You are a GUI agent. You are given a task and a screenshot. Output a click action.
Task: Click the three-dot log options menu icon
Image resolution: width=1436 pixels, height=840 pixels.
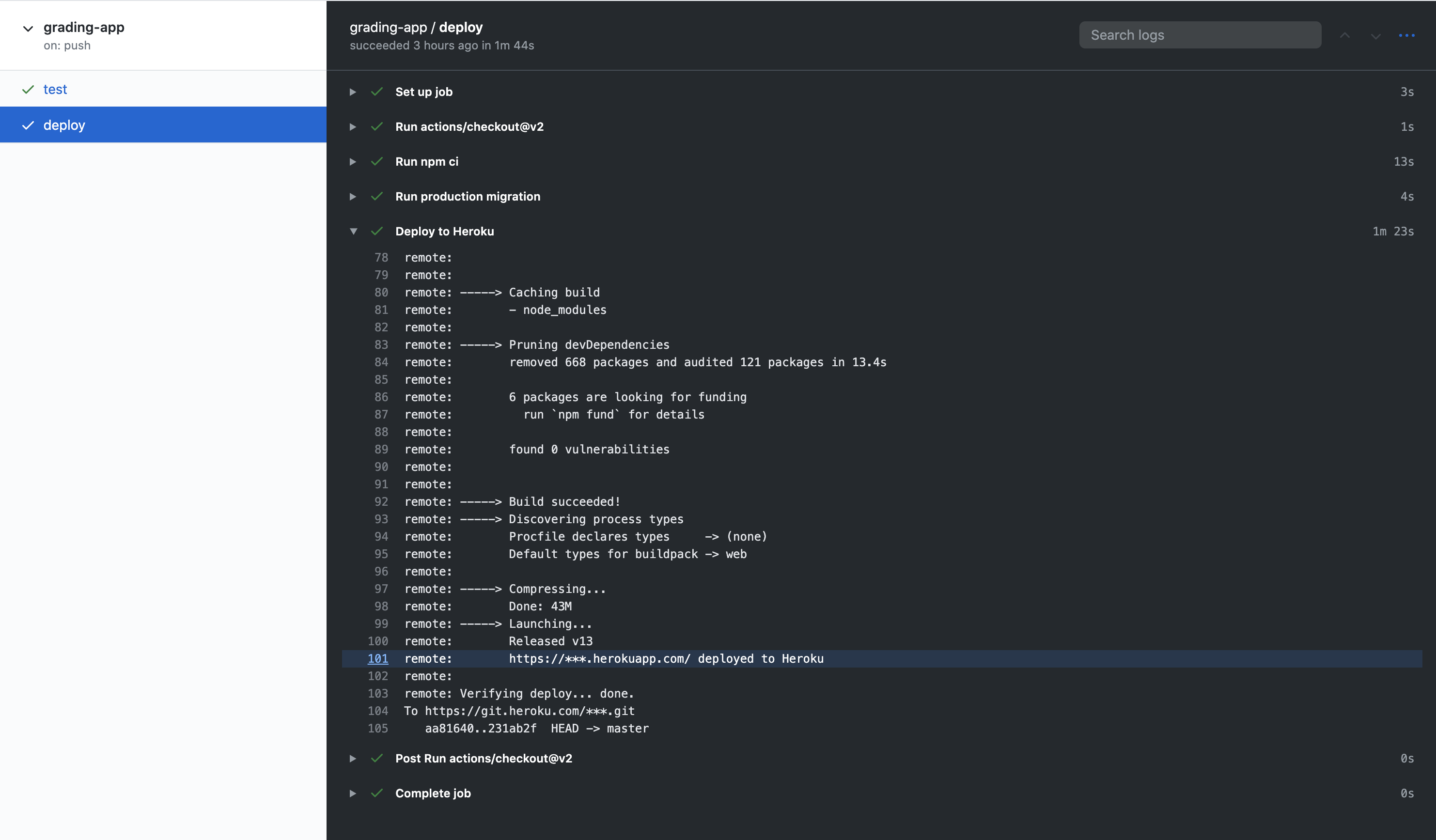coord(1406,35)
